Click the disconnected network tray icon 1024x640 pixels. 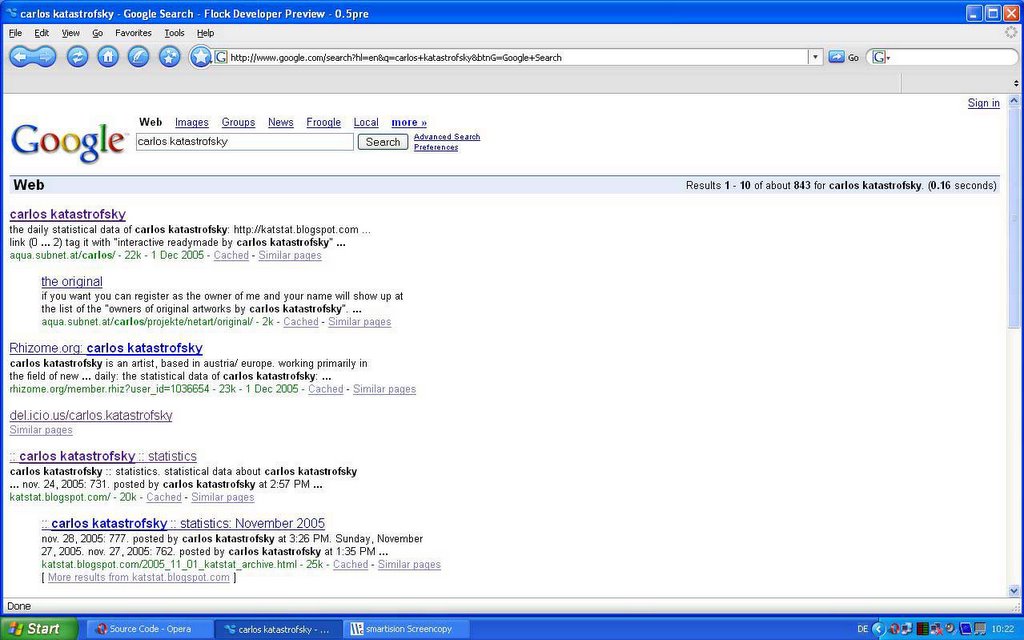click(936, 629)
